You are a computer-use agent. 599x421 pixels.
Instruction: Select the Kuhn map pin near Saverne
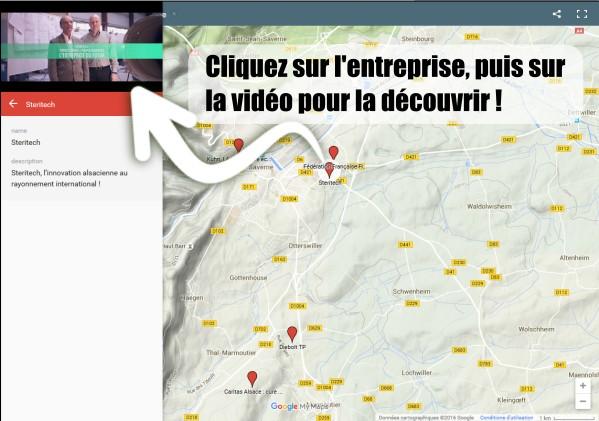[239, 145]
